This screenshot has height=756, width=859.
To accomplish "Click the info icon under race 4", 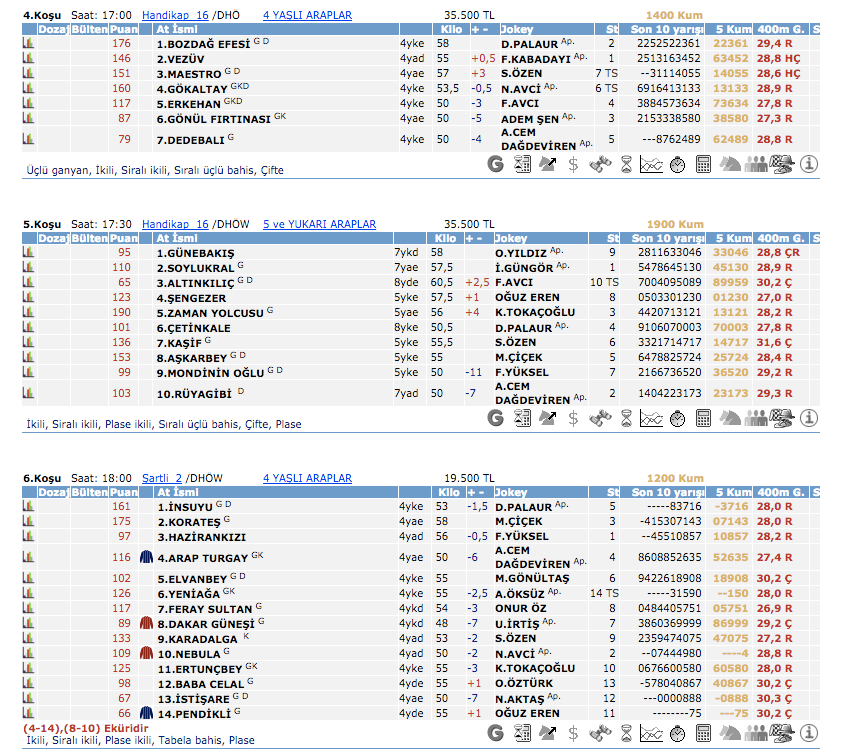I will pyautogui.click(x=809, y=164).
